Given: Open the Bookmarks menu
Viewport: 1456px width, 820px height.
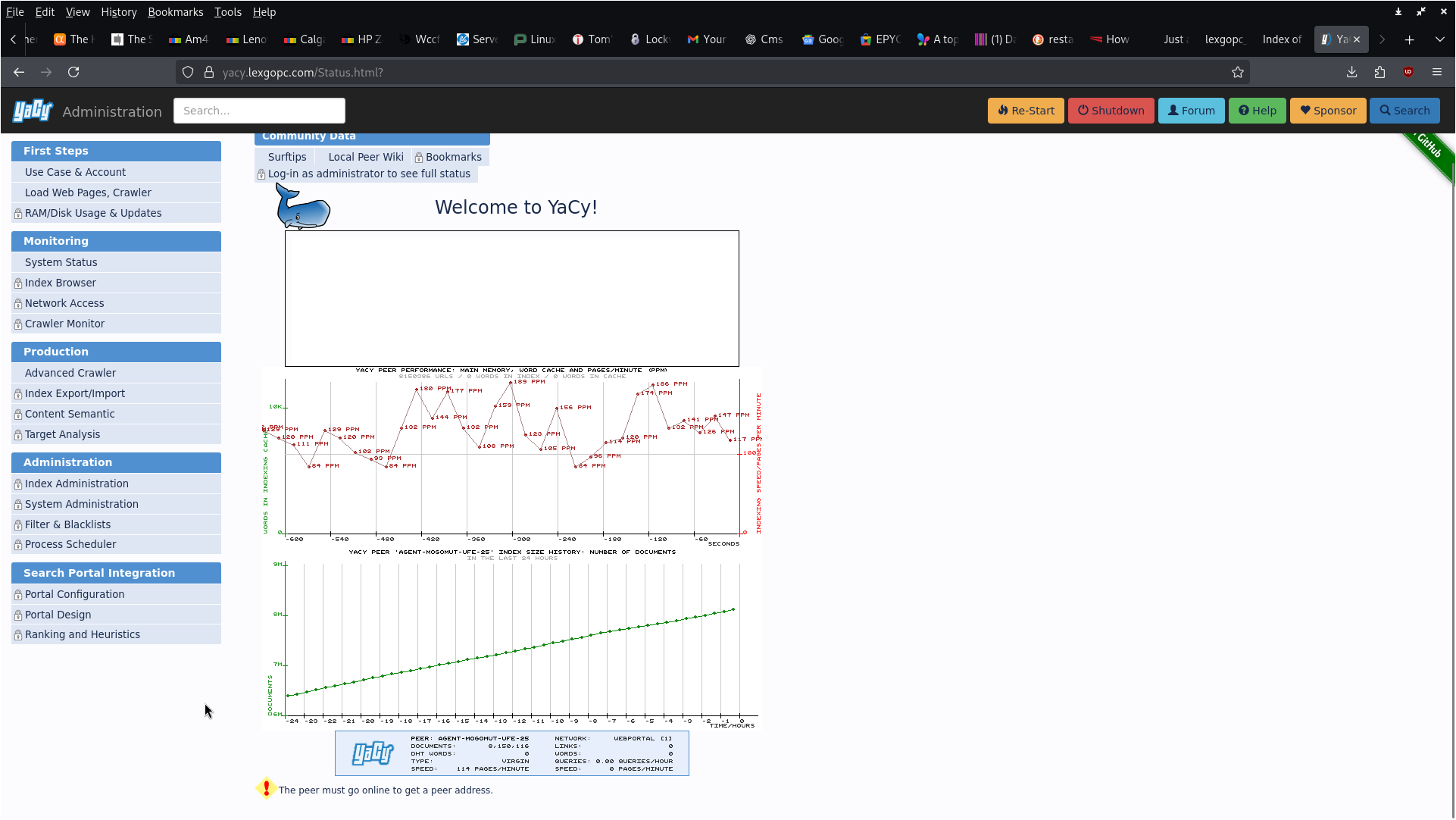Looking at the screenshot, I should tap(175, 12).
